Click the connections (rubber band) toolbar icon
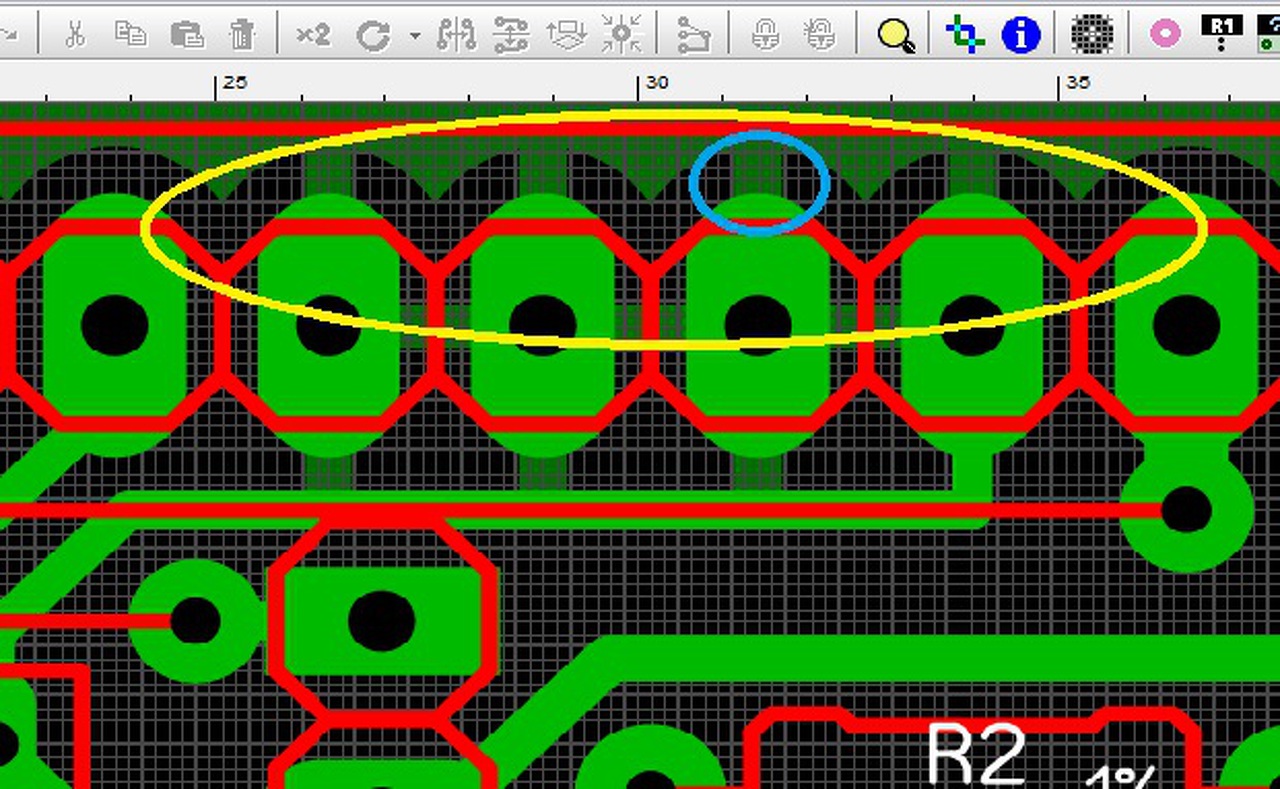The image size is (1280, 789). pos(693,35)
